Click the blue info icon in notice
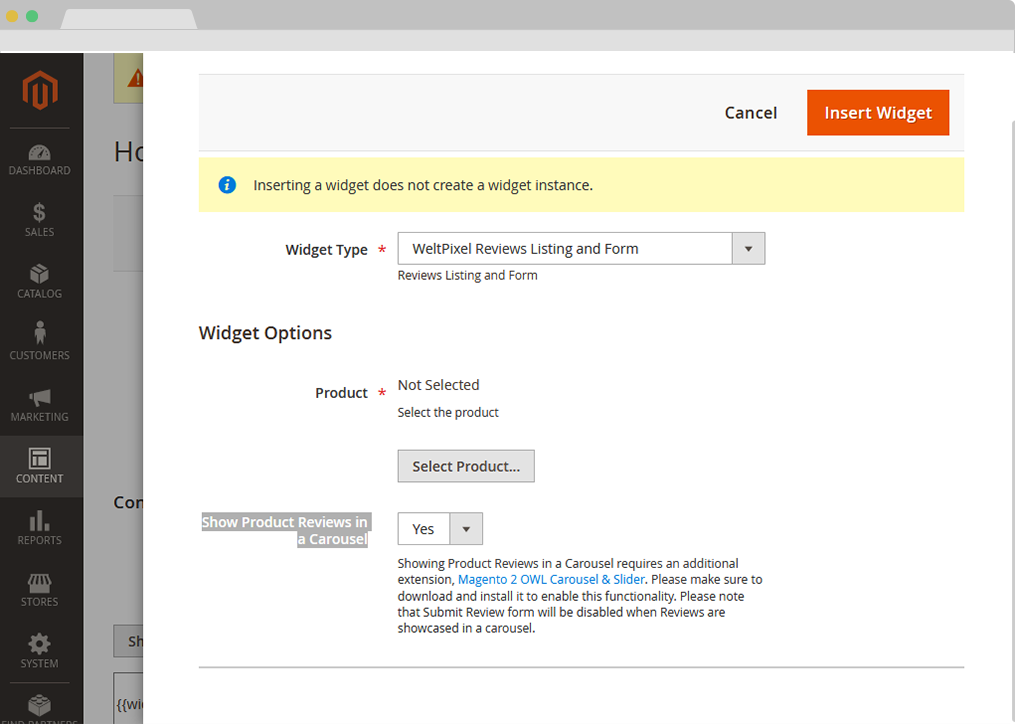 tap(227, 185)
